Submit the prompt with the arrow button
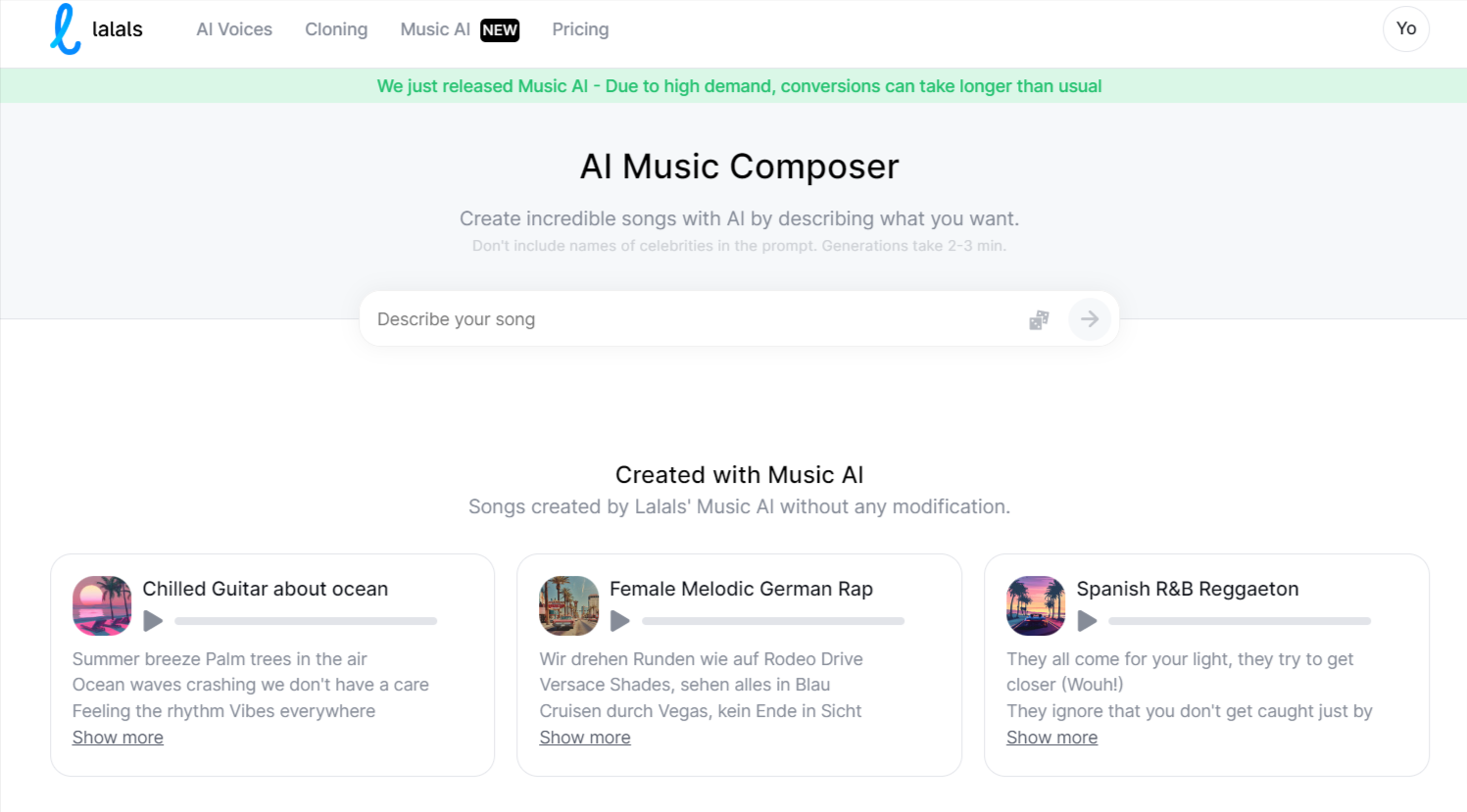Viewport: 1467px width, 812px height. pos(1090,319)
